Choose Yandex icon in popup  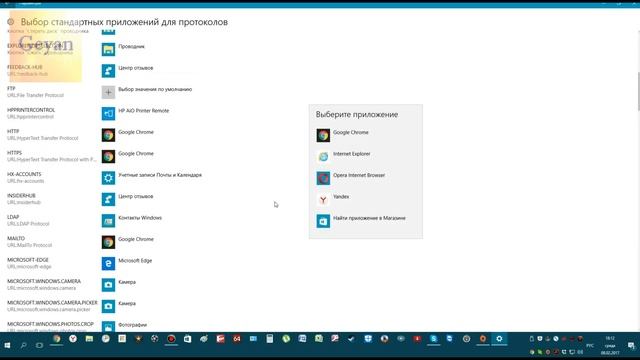tap(323, 200)
